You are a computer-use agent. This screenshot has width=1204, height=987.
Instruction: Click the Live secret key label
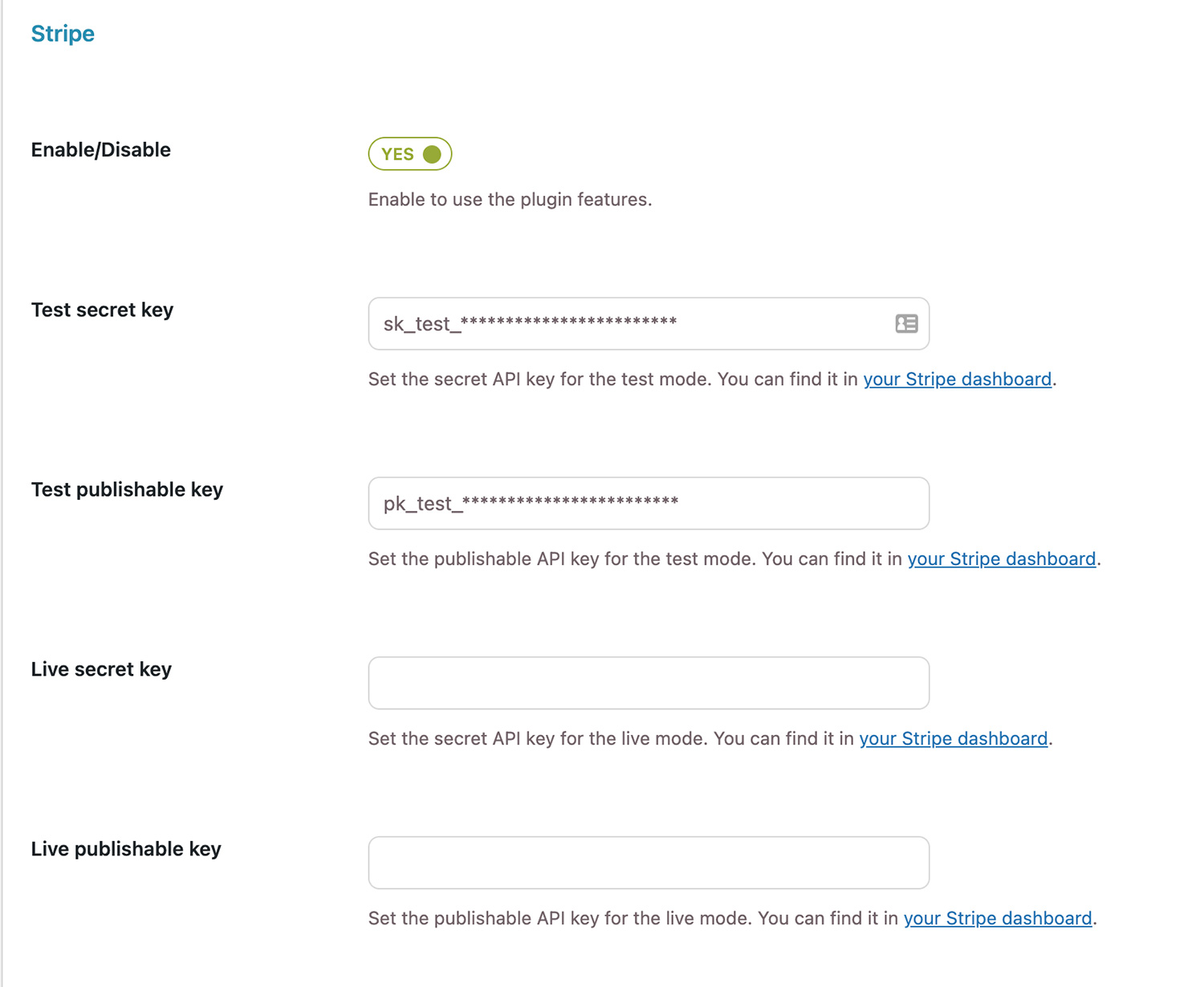(x=101, y=669)
